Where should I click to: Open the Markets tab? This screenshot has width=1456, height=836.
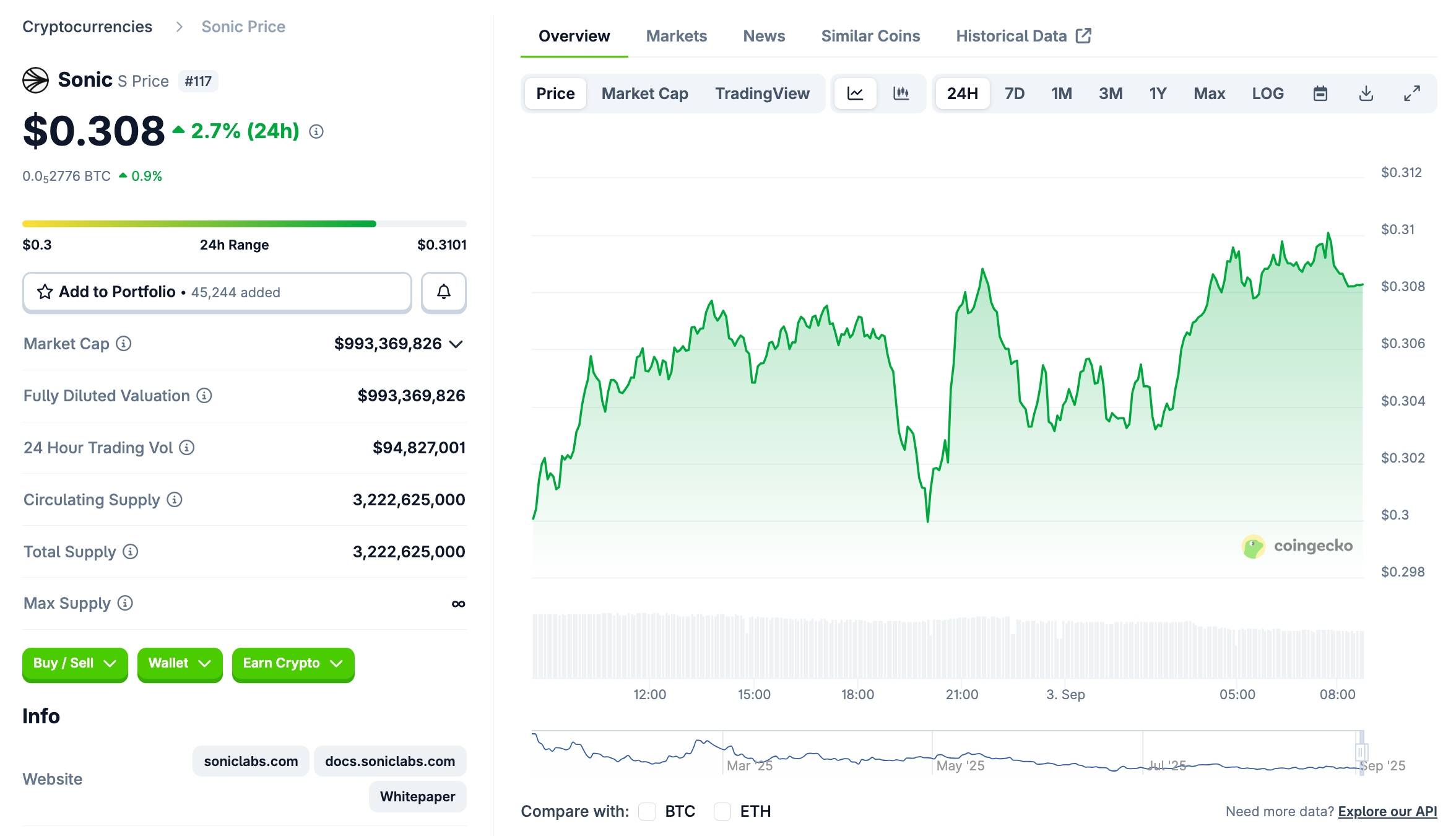click(x=676, y=36)
